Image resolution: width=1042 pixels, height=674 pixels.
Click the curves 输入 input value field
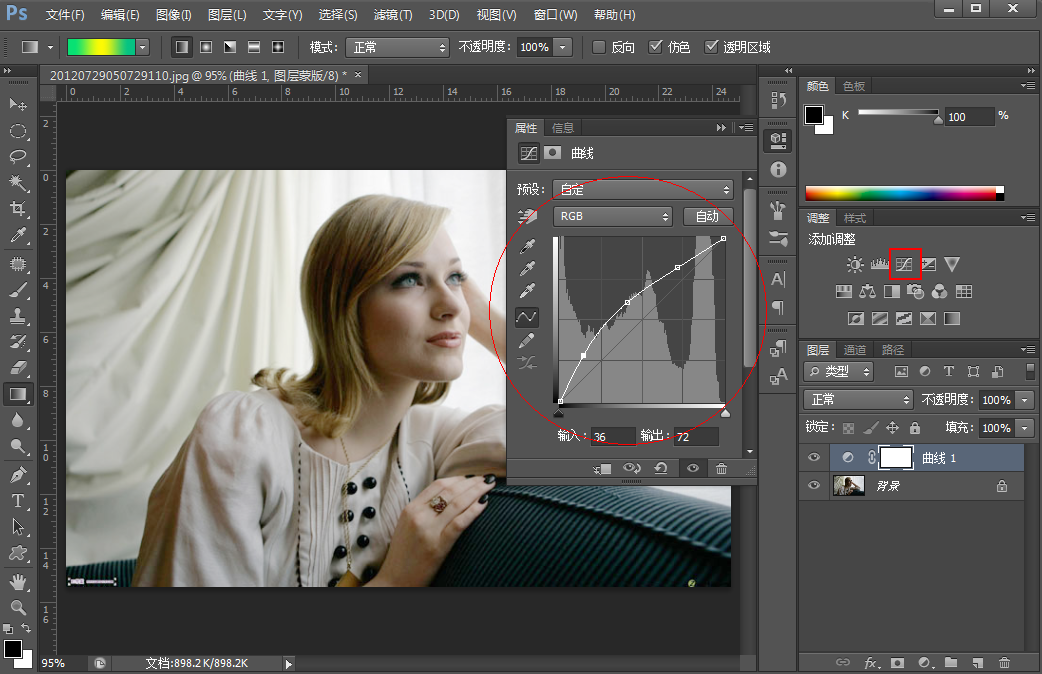tap(613, 437)
